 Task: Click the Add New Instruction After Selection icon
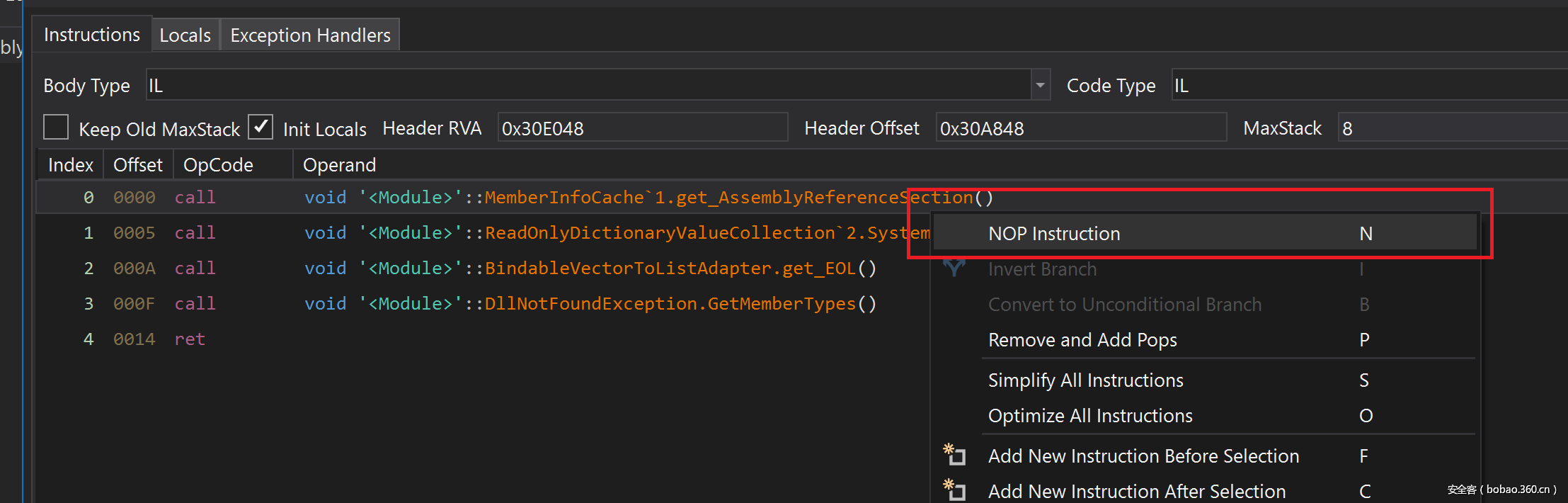(x=954, y=490)
